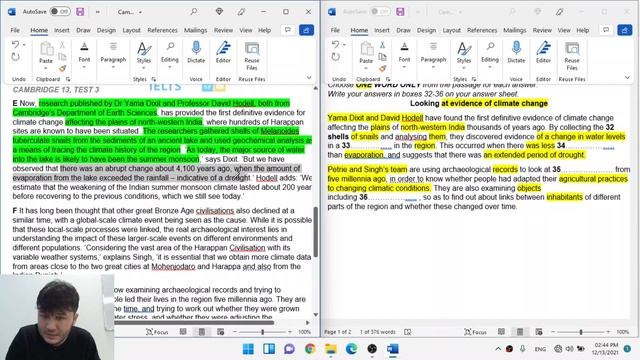
Task: Select Format Painter in right Word window
Action: click(382, 69)
